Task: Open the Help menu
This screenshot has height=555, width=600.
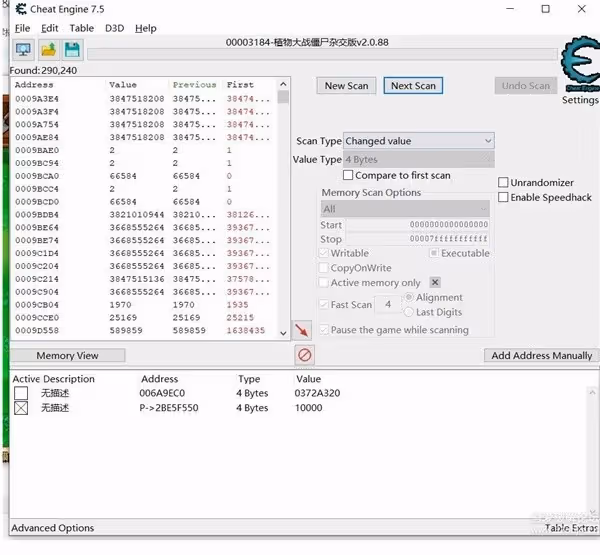Action: (x=146, y=28)
